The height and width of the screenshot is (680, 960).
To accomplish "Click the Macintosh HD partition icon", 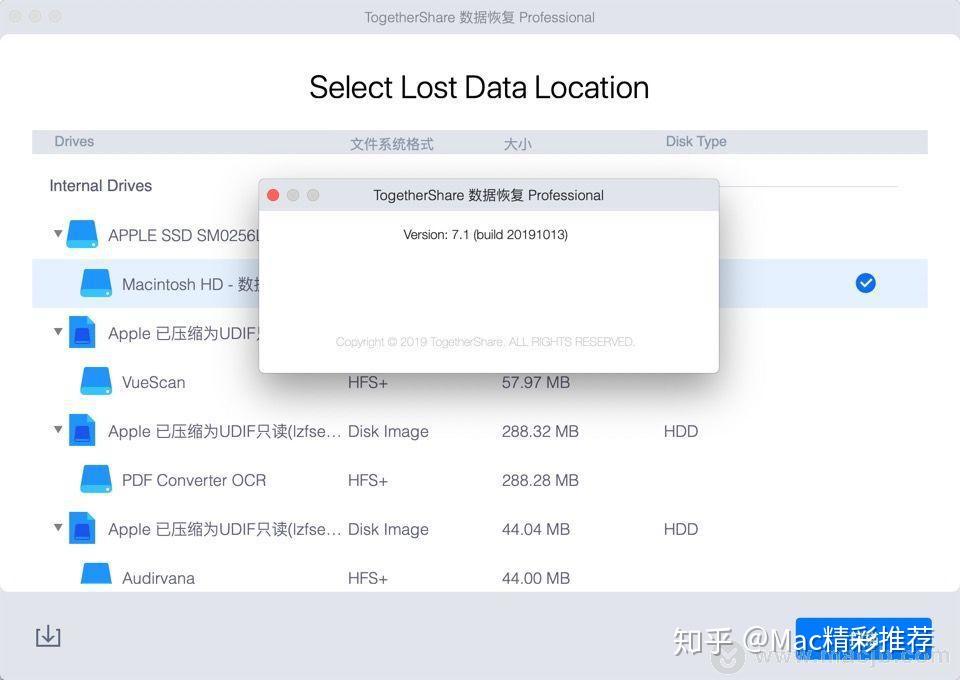I will pyautogui.click(x=96, y=283).
